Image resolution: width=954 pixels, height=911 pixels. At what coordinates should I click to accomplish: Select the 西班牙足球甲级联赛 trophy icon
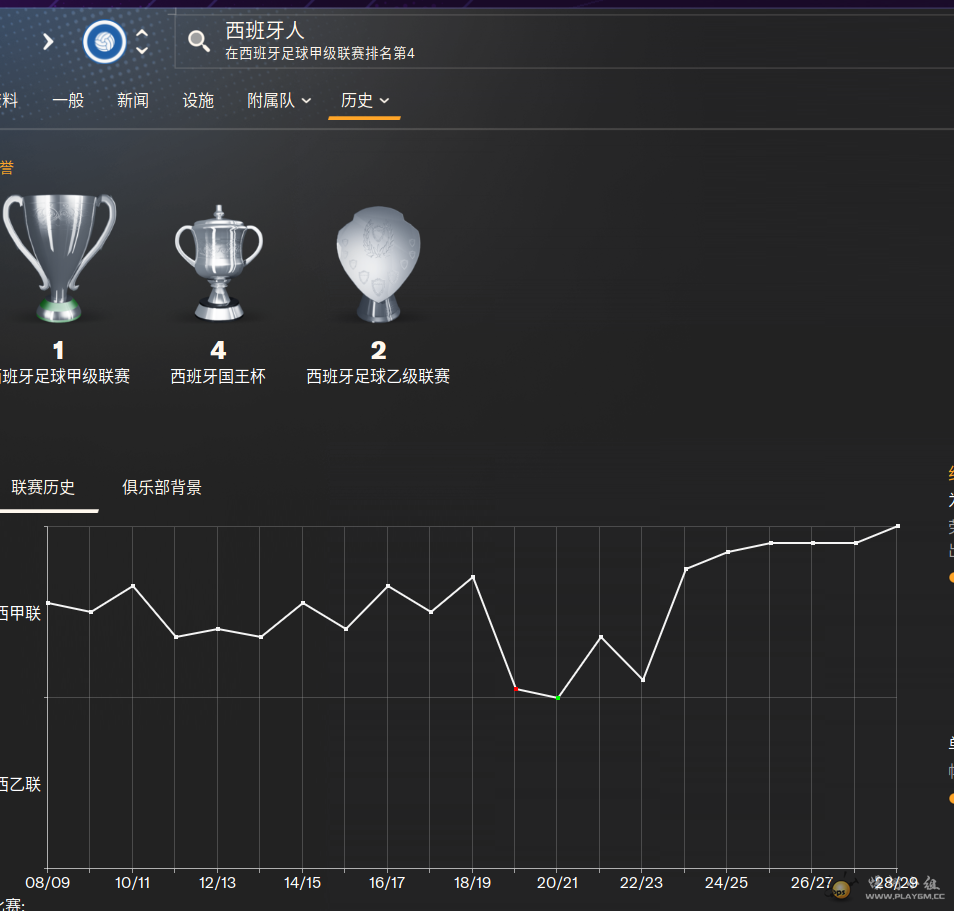tap(59, 258)
